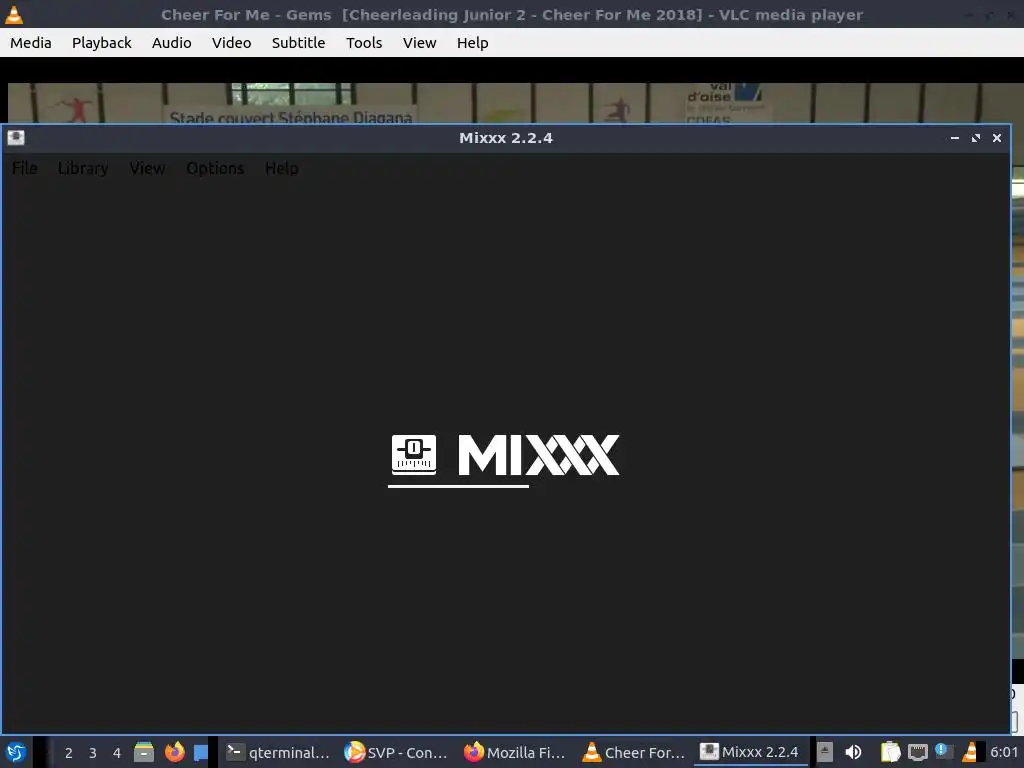The width and height of the screenshot is (1024, 768).
Task: Click the 6:01 panel clock
Action: 1004,752
